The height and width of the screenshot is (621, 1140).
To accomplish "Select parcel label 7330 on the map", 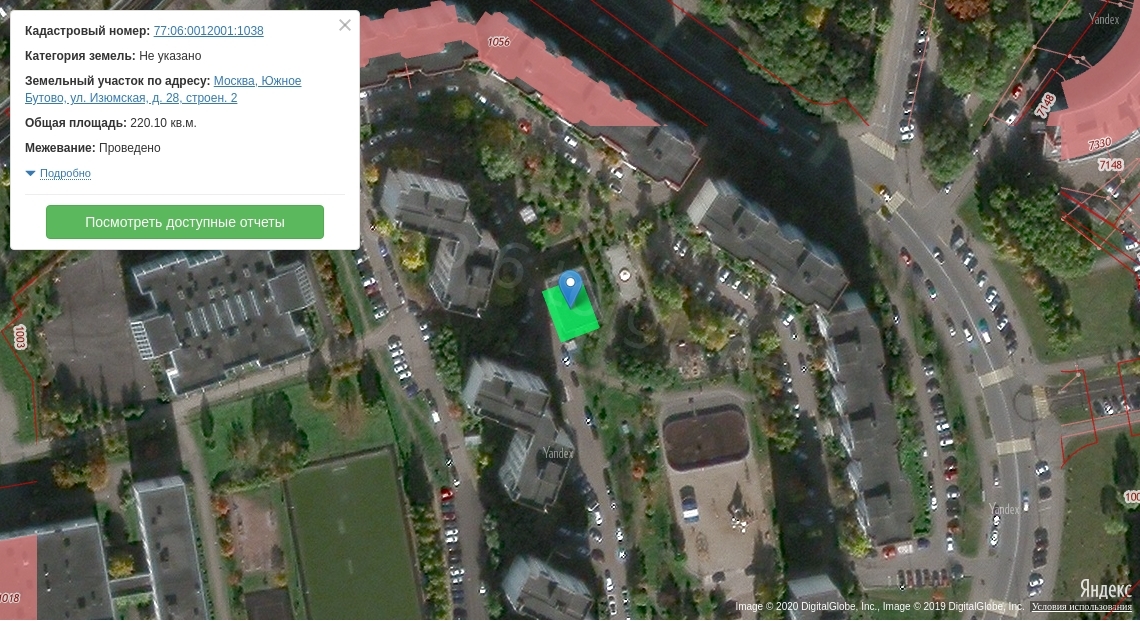I will click(x=1099, y=145).
